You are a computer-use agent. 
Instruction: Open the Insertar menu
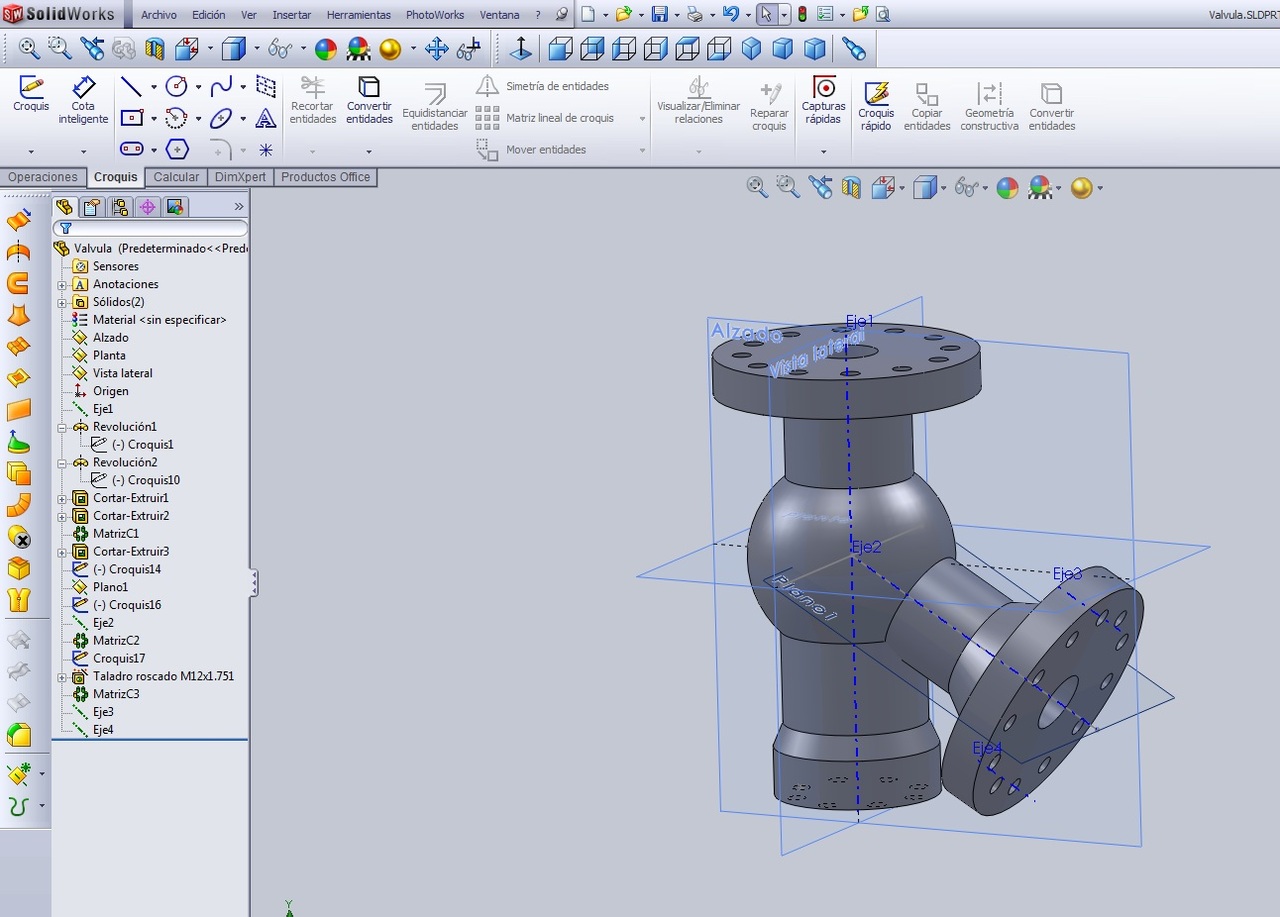click(x=292, y=15)
